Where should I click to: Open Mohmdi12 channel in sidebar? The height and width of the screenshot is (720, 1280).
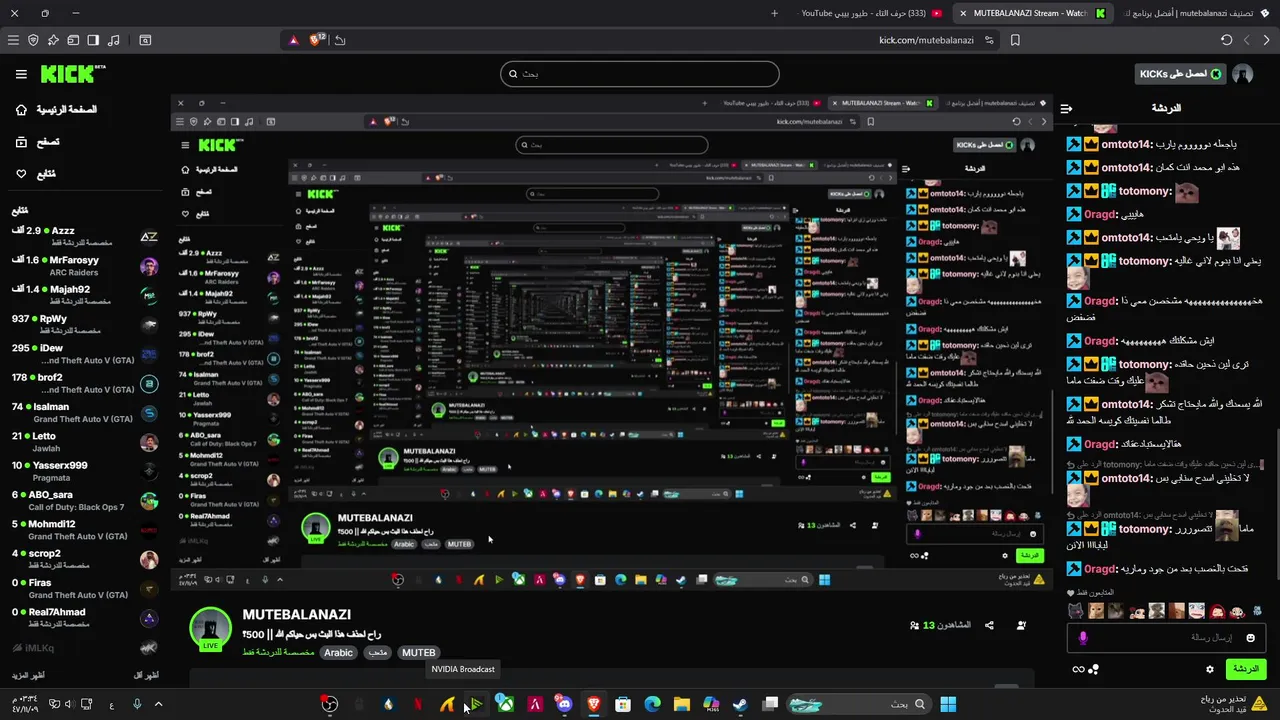point(85,530)
